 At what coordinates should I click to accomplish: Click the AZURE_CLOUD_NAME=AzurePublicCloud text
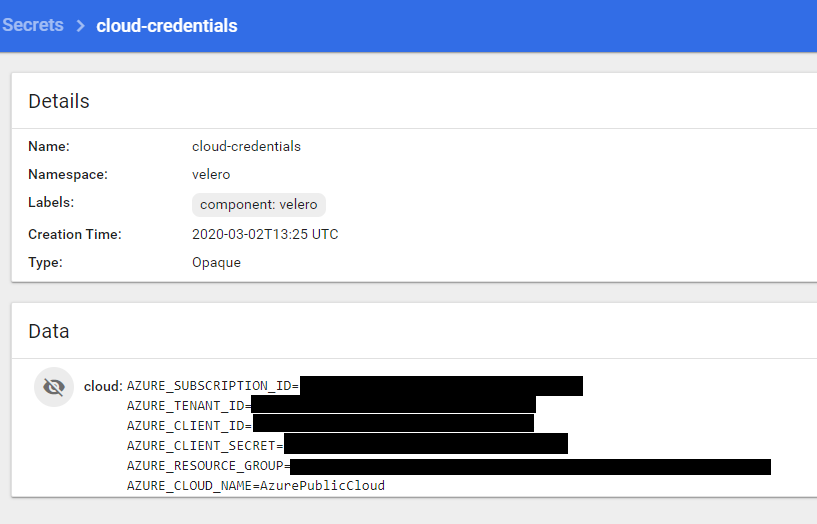(256, 485)
